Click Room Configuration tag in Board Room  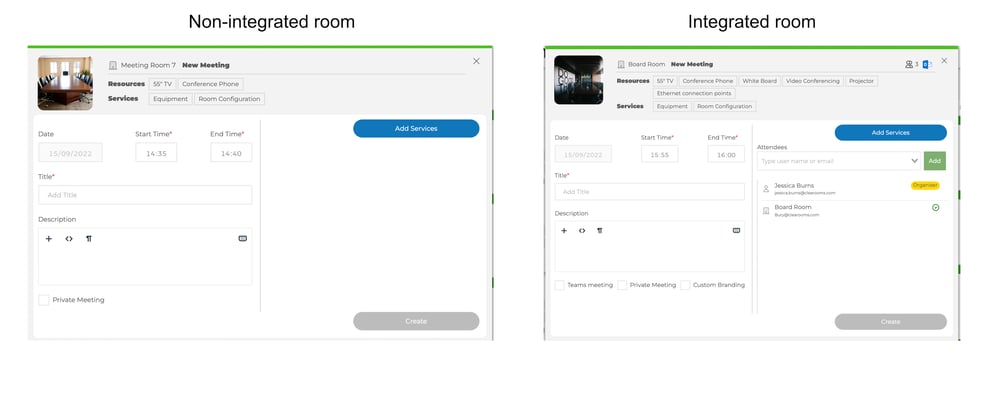pyautogui.click(x=725, y=106)
